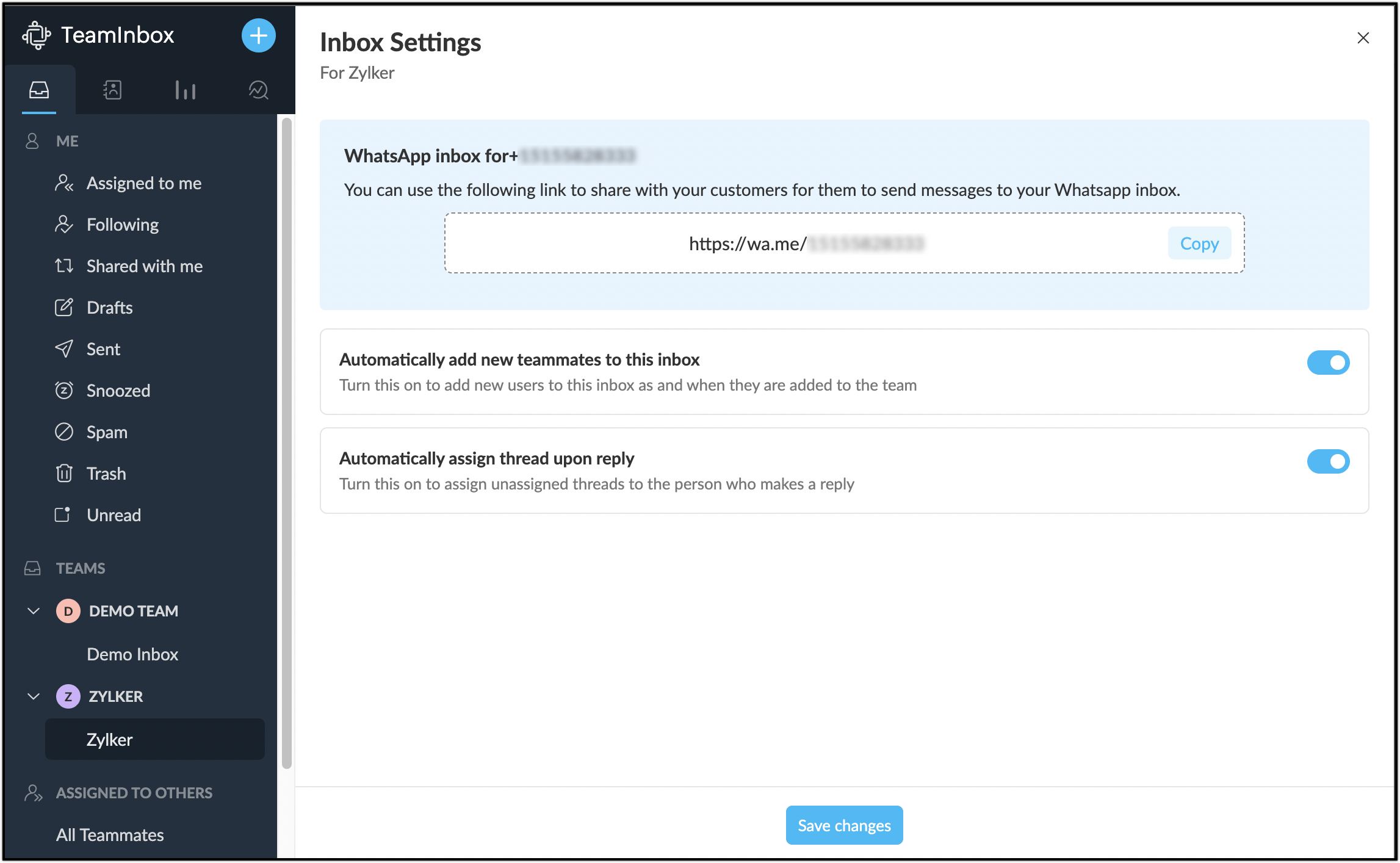This screenshot has width=1400, height=863.
Task: Turn off automatically assign thread upon reply
Action: point(1329,461)
